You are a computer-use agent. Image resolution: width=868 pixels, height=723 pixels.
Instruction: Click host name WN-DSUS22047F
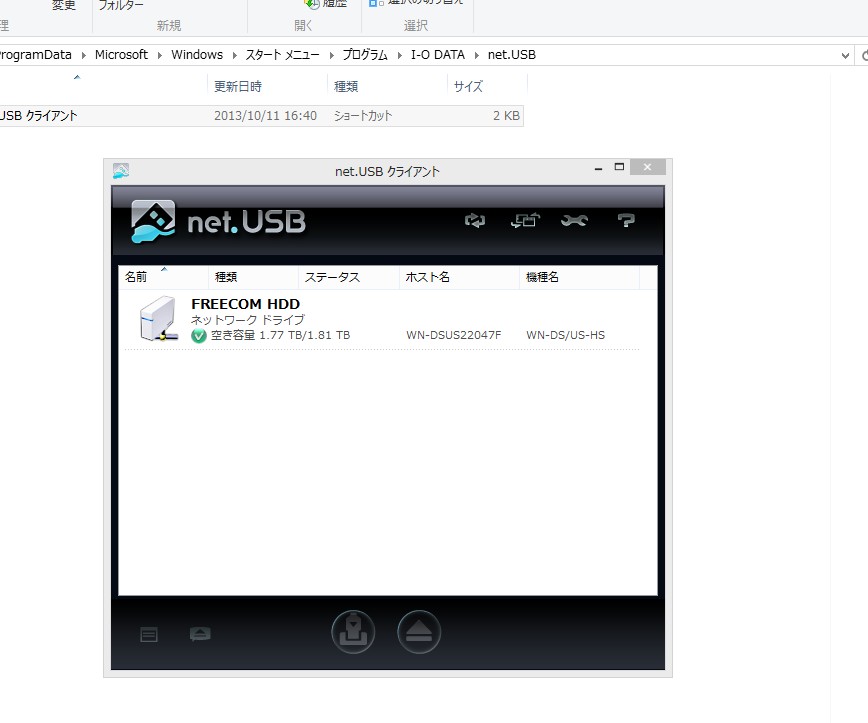pos(454,335)
